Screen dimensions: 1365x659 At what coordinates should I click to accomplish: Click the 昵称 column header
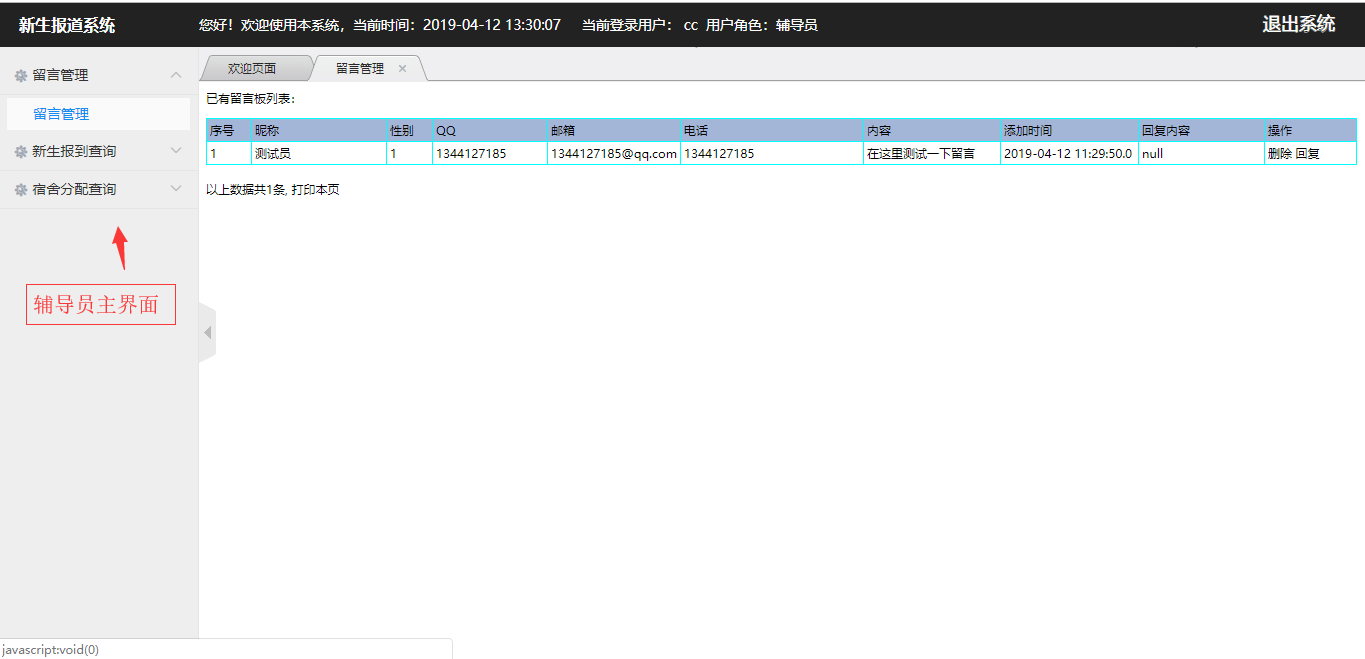click(x=267, y=131)
